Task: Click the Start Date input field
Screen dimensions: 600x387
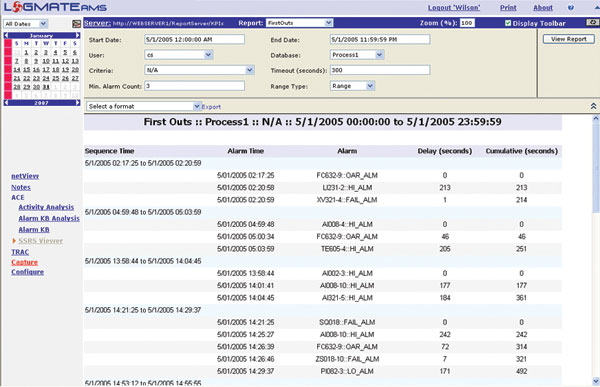Action: click(x=194, y=39)
